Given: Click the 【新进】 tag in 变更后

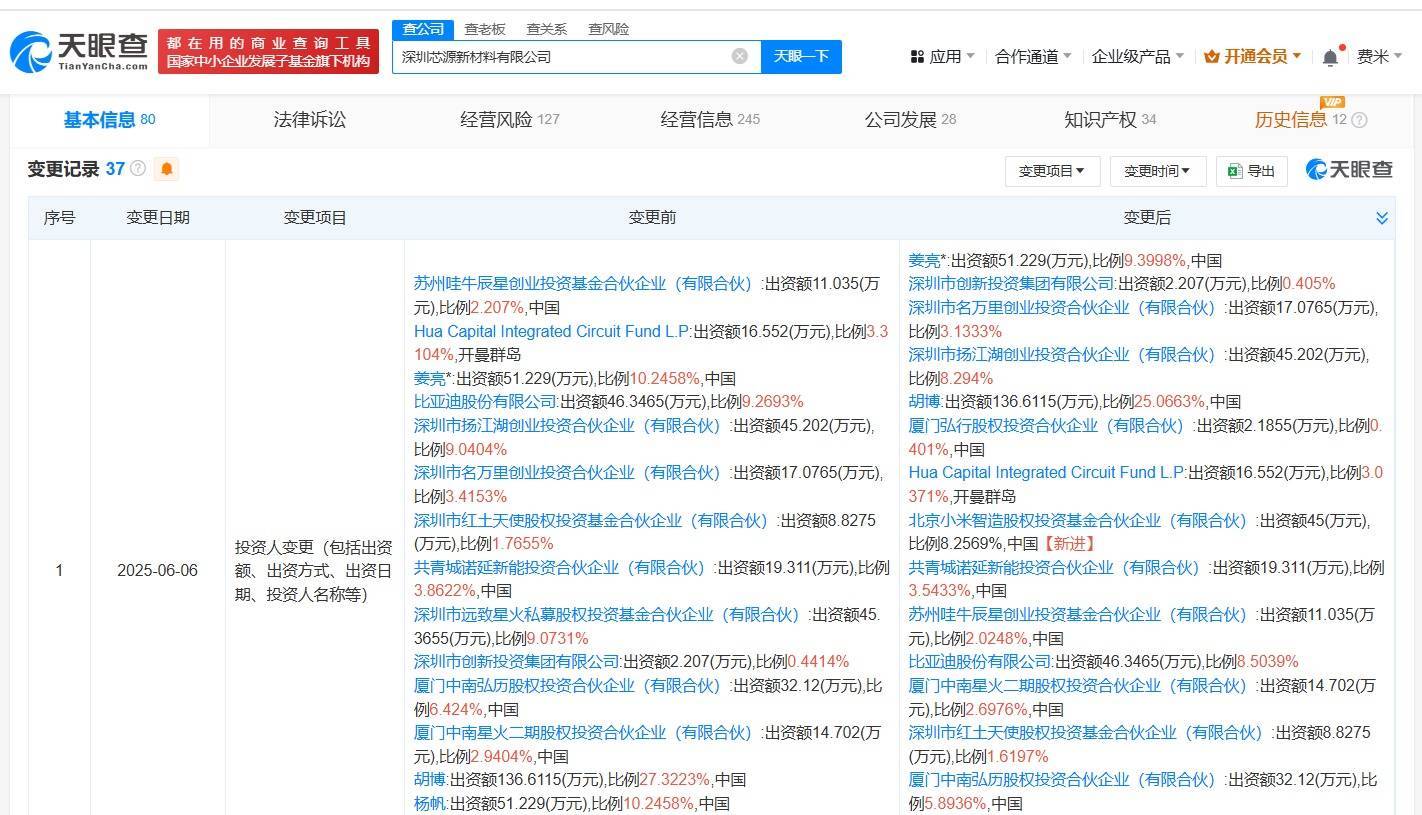Looking at the screenshot, I should (x=1069, y=543).
